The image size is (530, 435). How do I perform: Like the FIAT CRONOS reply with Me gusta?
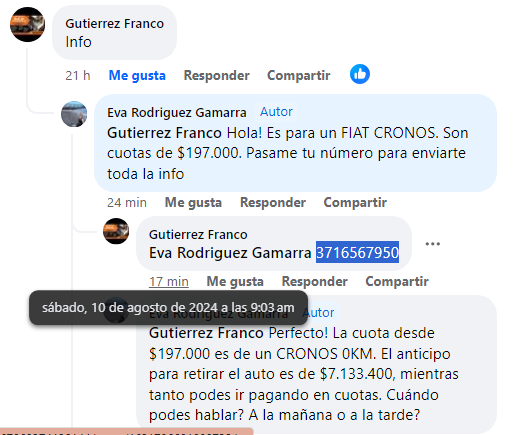(193, 202)
